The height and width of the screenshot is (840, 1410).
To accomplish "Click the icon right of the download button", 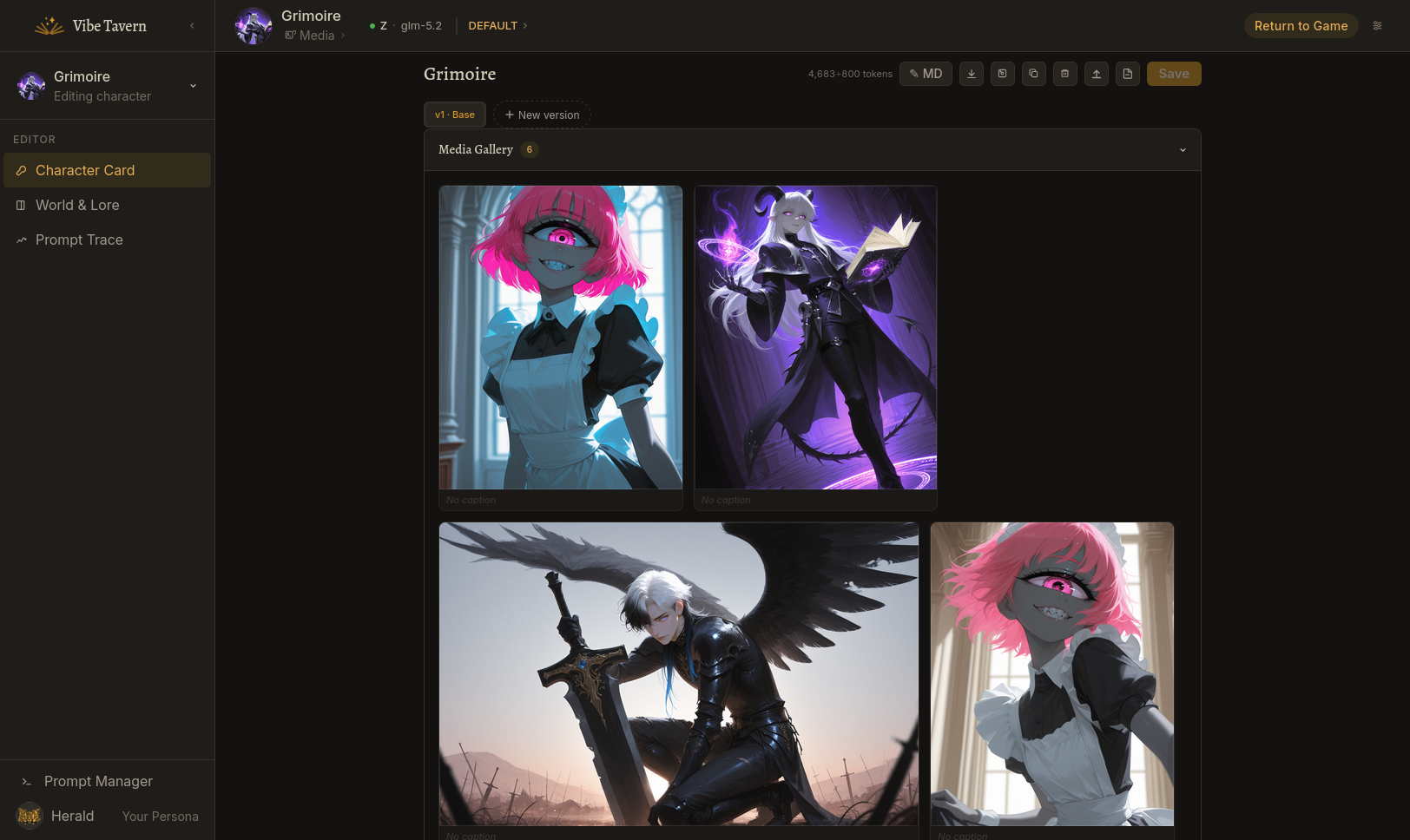I will 1003,74.
